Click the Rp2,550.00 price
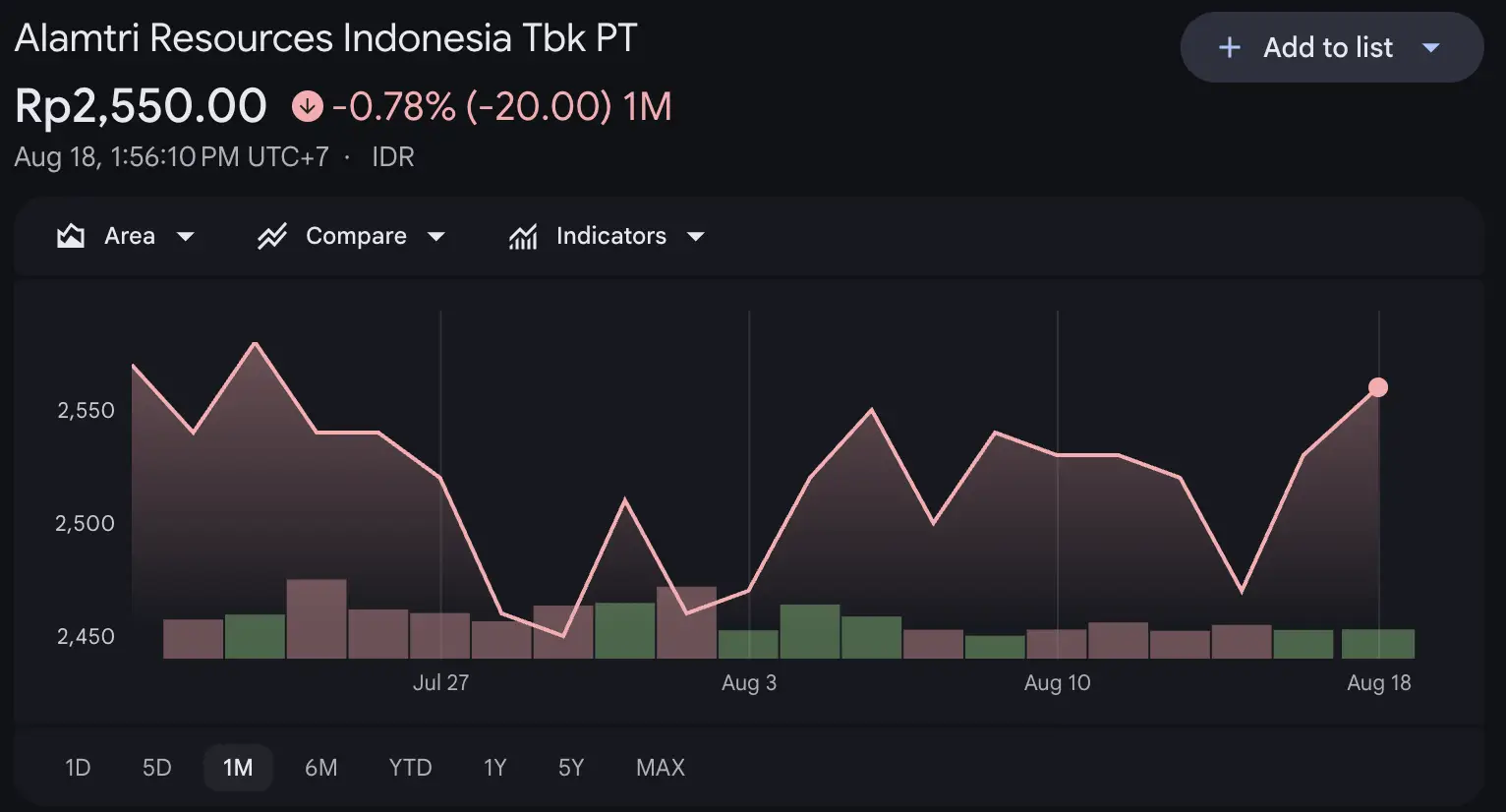1506x812 pixels. (141, 106)
